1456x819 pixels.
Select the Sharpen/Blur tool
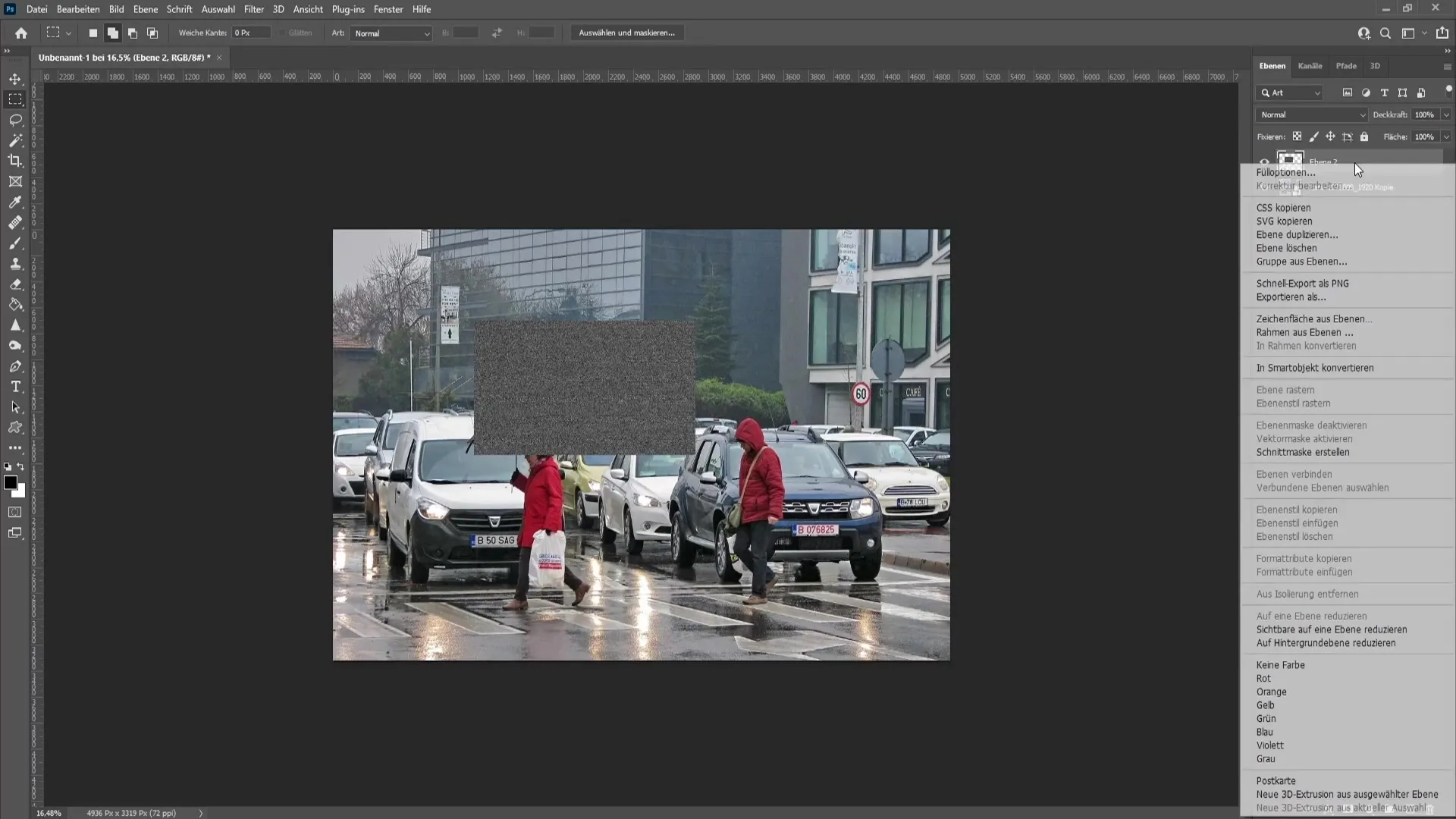pyautogui.click(x=15, y=325)
